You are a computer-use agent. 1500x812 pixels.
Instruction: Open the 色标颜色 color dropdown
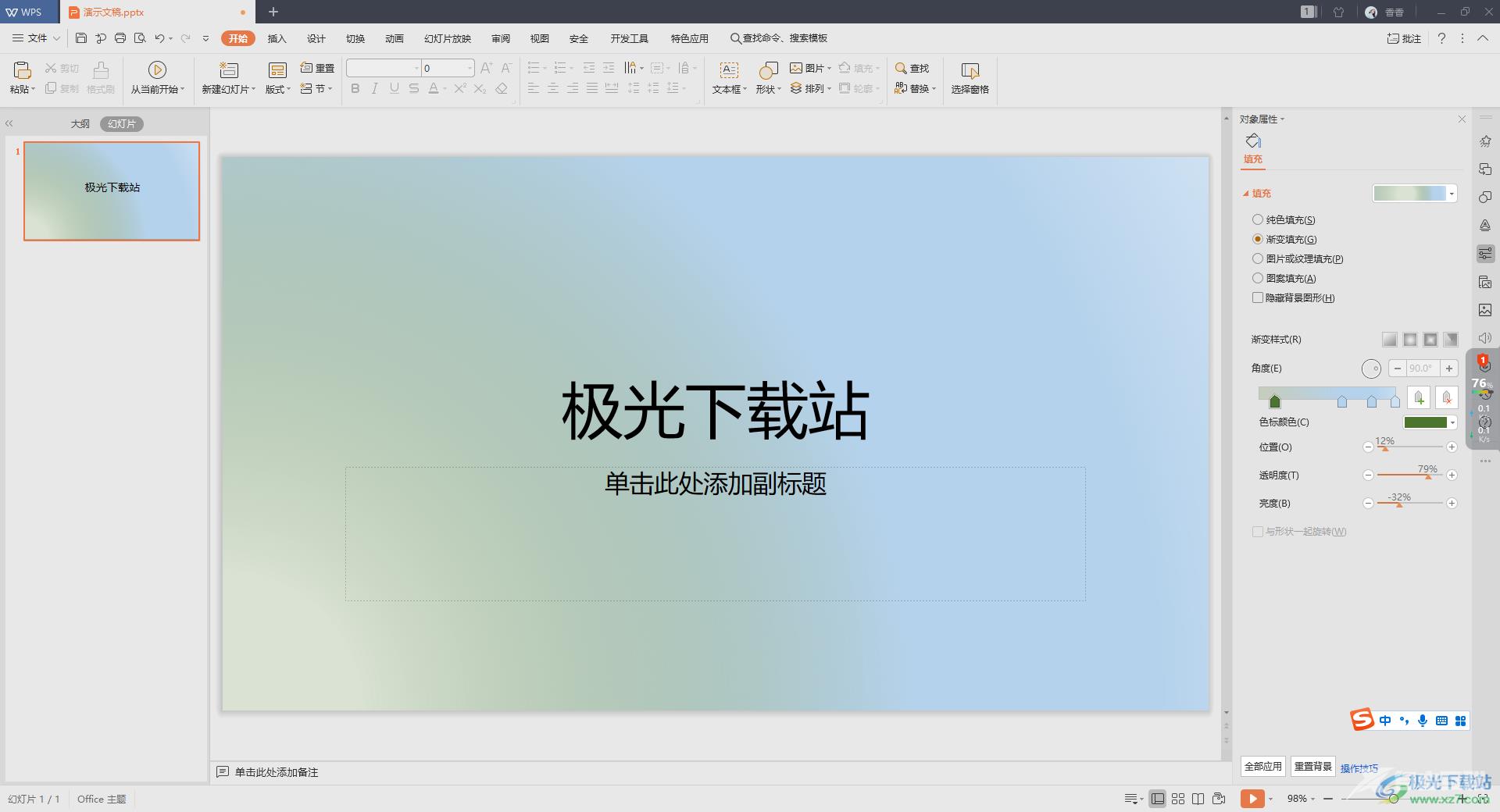[1452, 422]
